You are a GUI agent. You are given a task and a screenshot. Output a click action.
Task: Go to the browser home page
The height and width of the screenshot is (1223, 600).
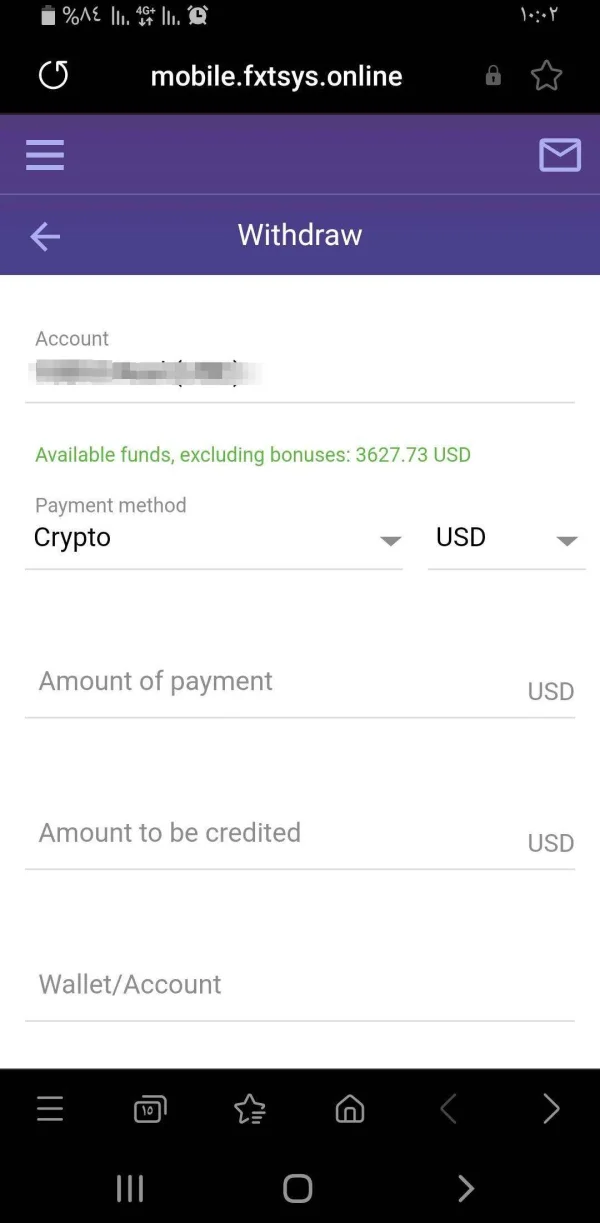(x=349, y=1108)
